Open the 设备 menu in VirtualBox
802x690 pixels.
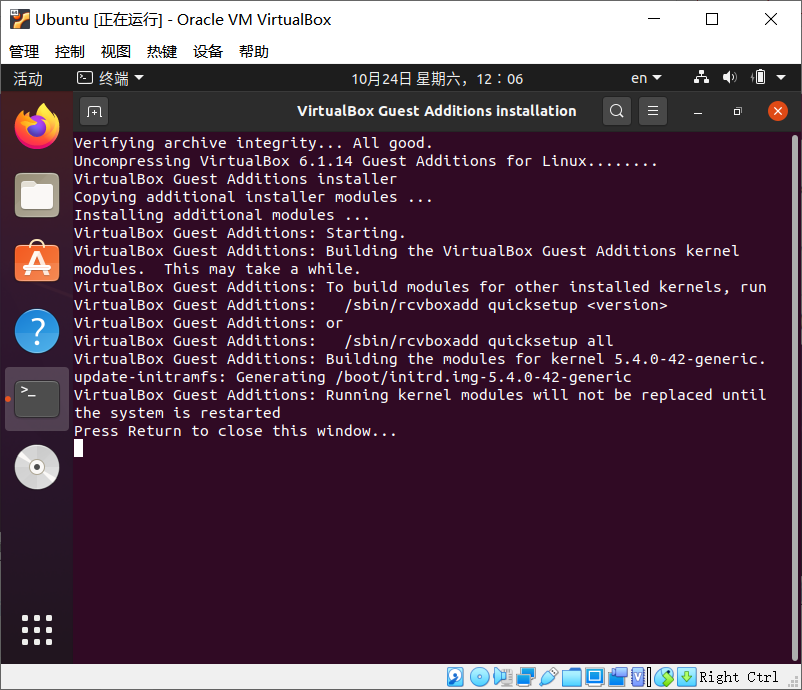[208, 50]
